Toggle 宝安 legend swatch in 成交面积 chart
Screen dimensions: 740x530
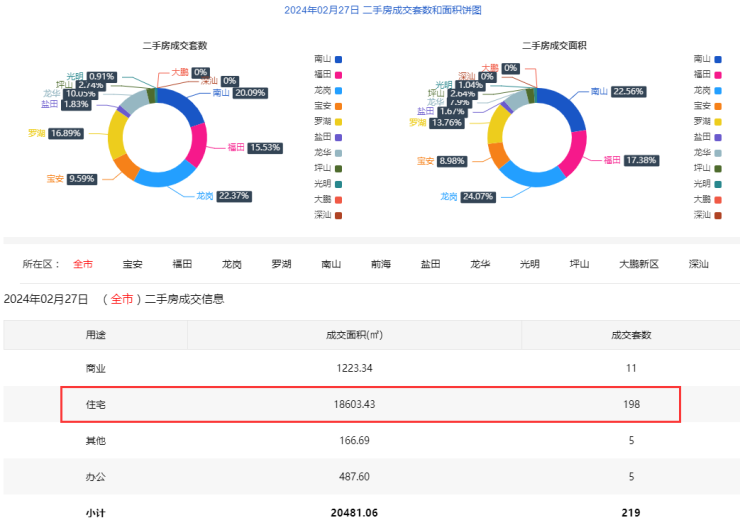click(718, 106)
